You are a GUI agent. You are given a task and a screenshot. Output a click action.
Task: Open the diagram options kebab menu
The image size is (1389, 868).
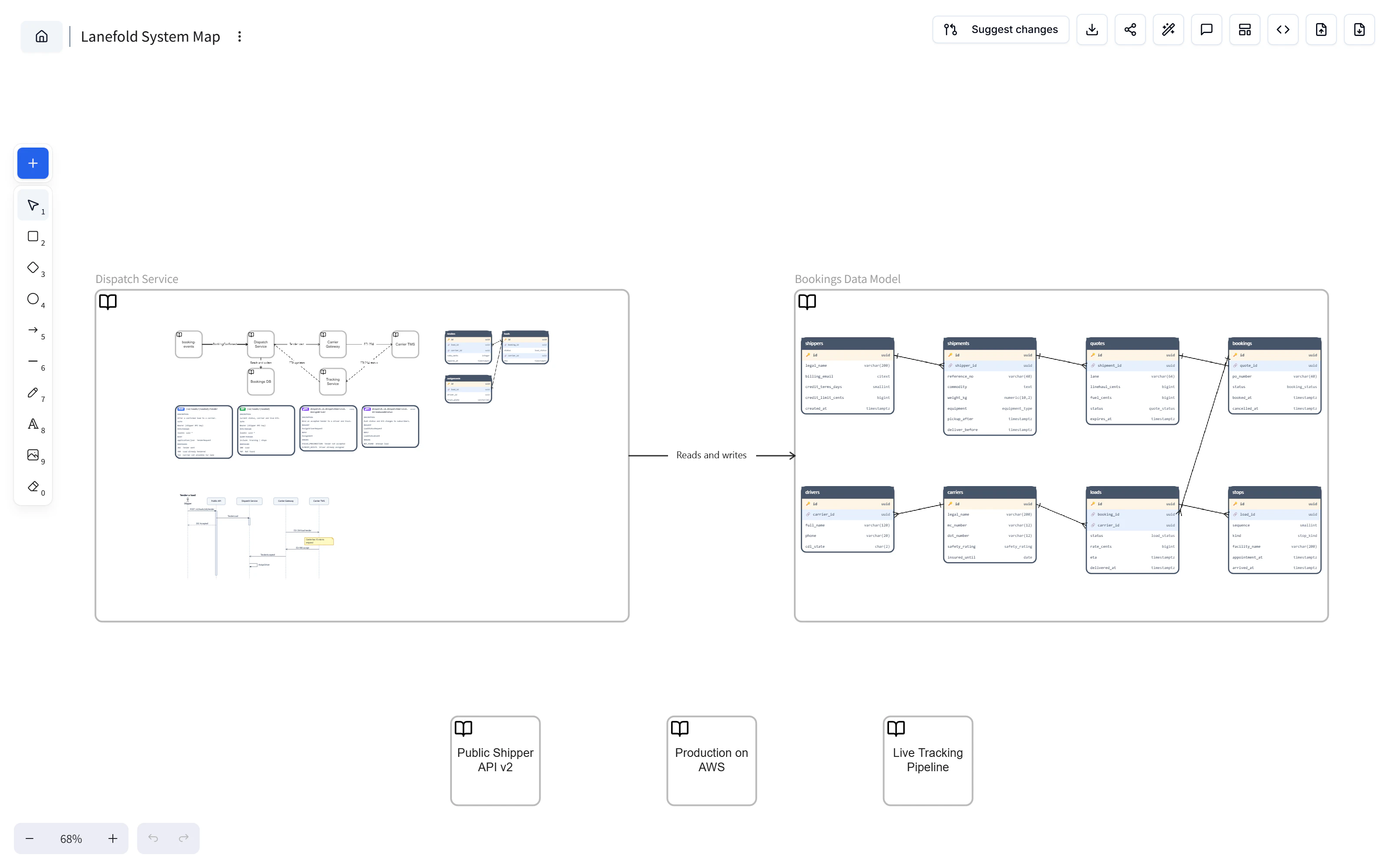[x=239, y=36]
